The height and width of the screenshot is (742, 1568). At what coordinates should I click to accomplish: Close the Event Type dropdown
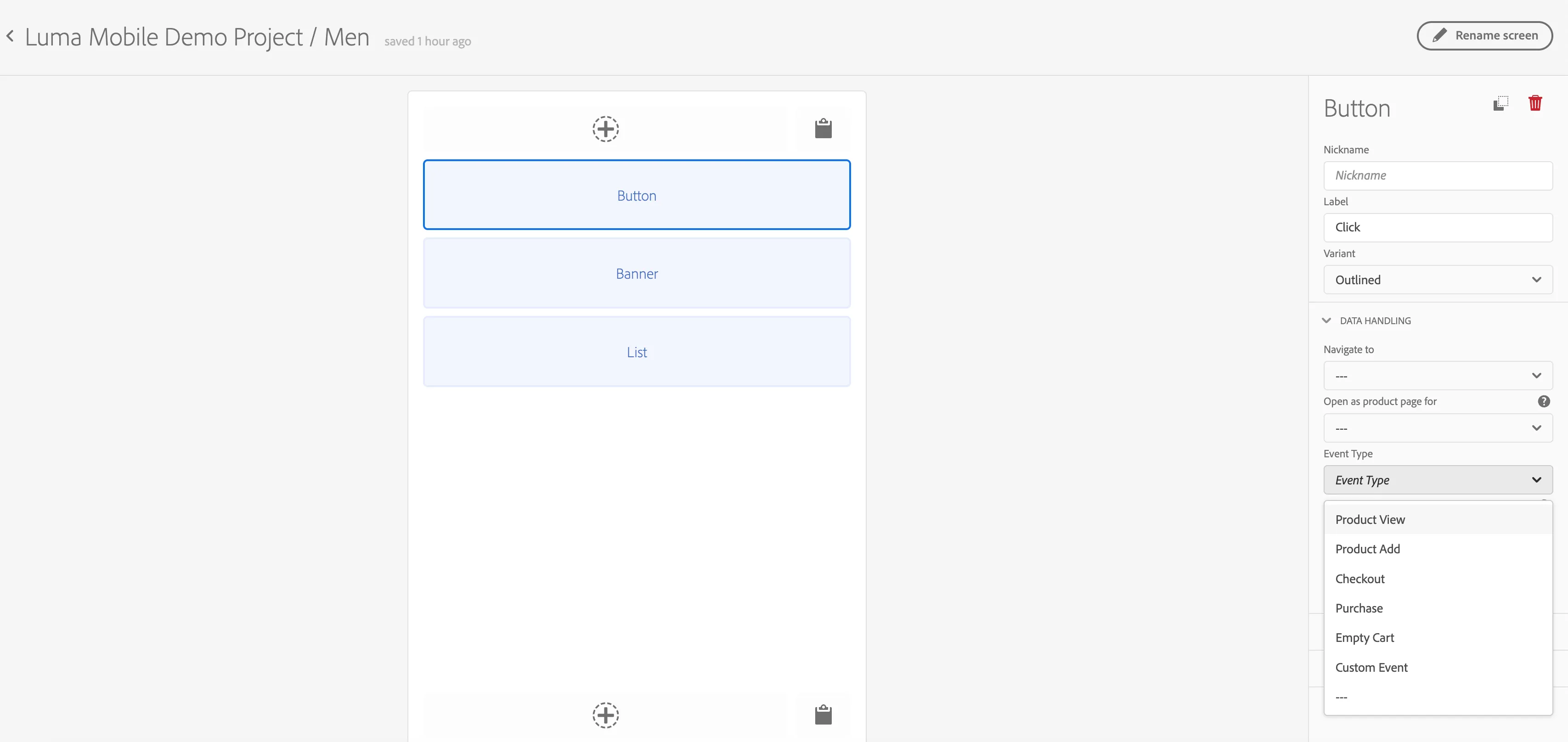pos(1438,480)
